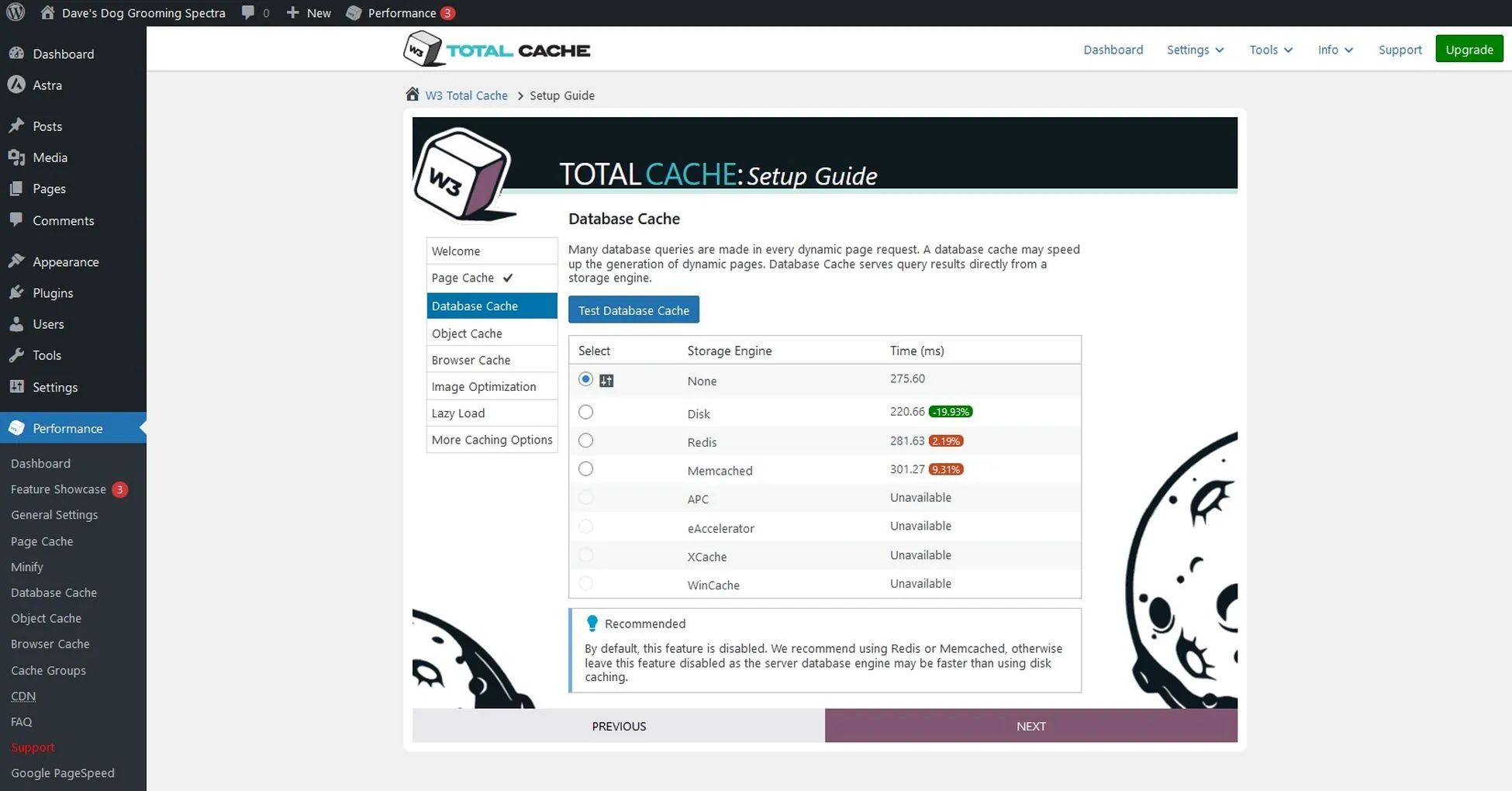Select the eAccelerator storage engine radio
The image size is (1512, 791).
click(x=585, y=527)
